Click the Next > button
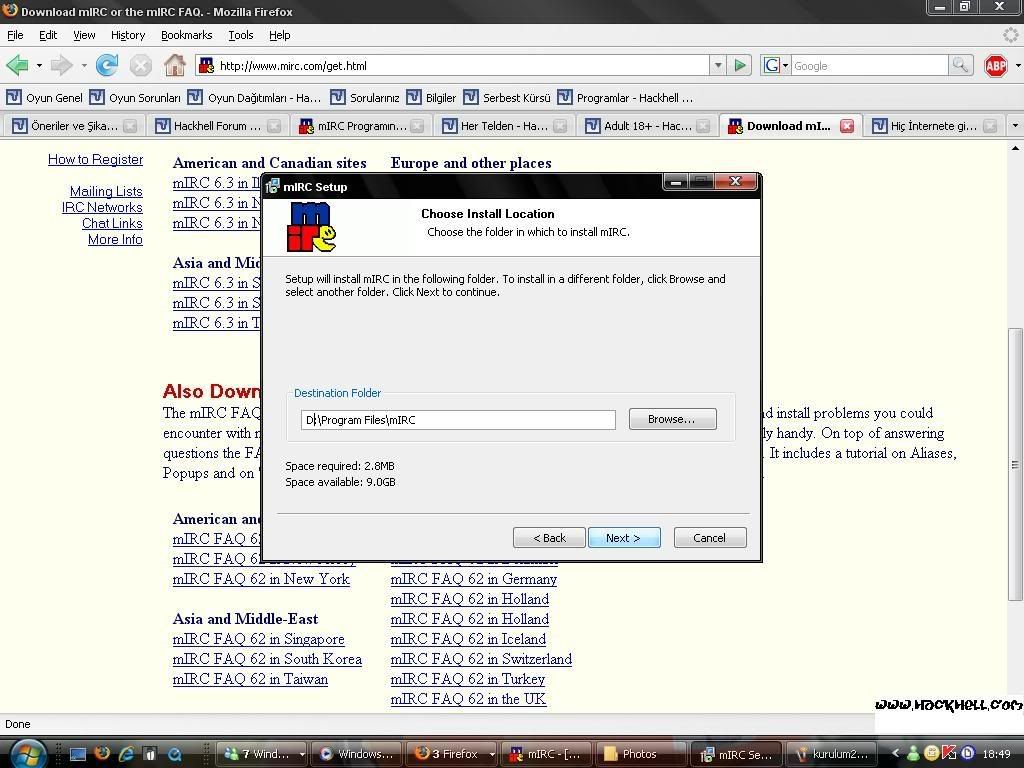The width and height of the screenshot is (1024, 768). [624, 537]
